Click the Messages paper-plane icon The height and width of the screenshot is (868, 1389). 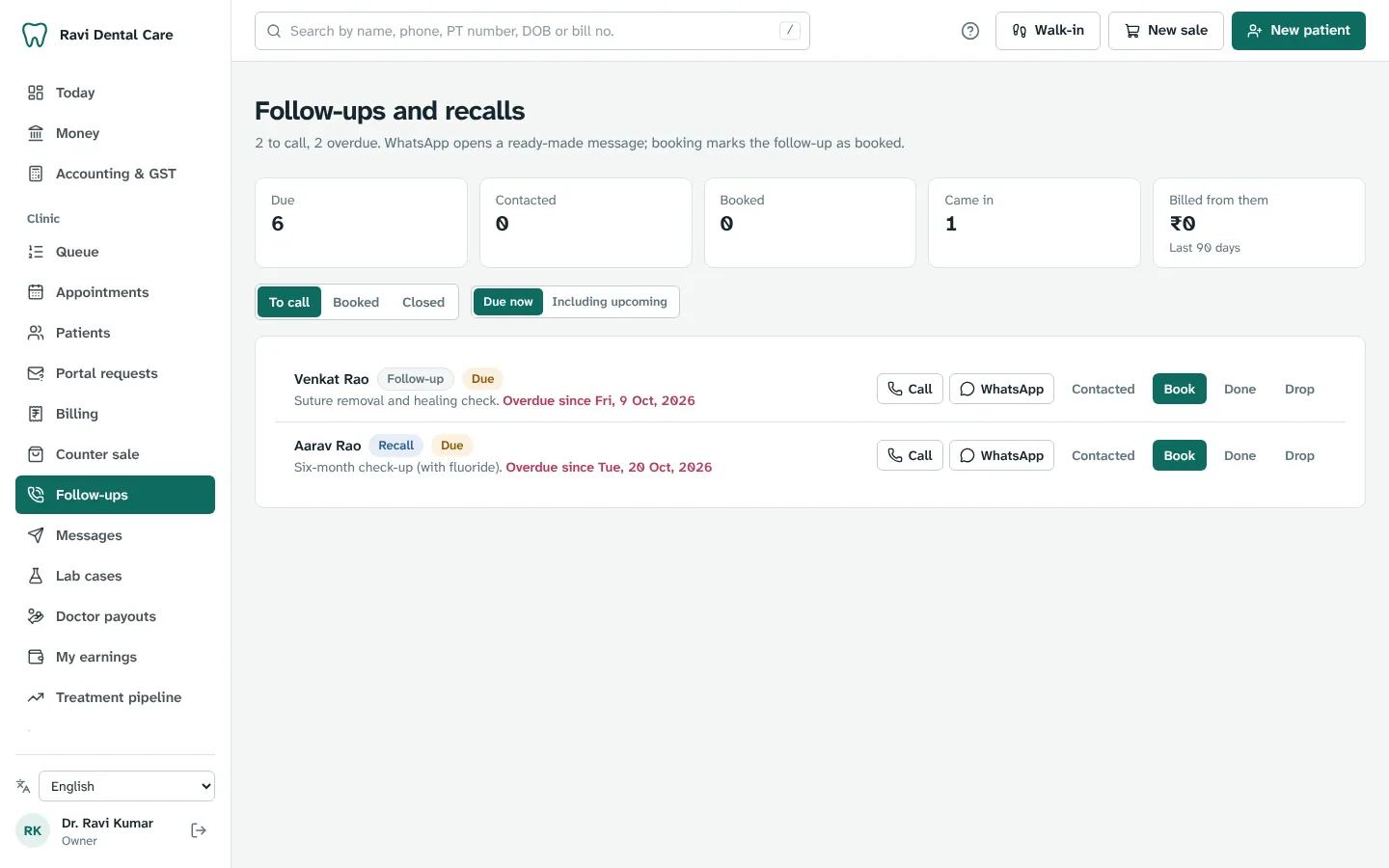[x=36, y=535]
